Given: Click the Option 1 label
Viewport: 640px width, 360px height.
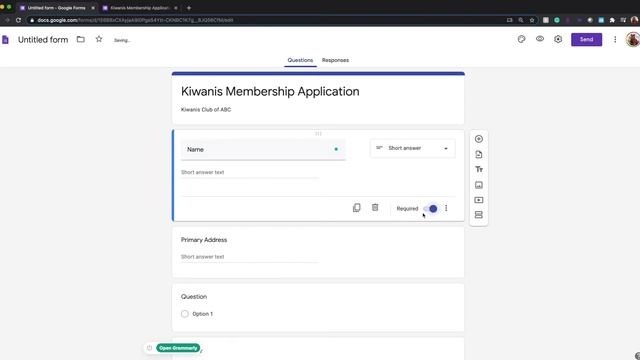Looking at the screenshot, I should pos(202,314).
